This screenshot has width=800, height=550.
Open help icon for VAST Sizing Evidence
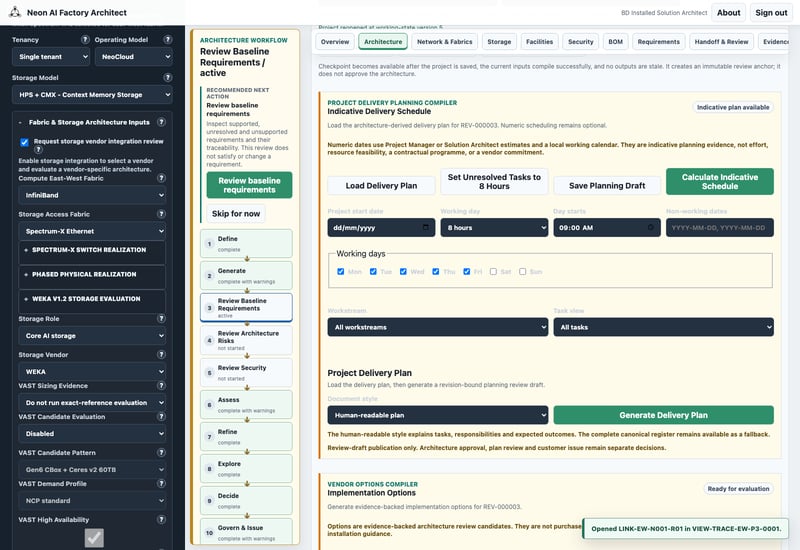coord(161,386)
